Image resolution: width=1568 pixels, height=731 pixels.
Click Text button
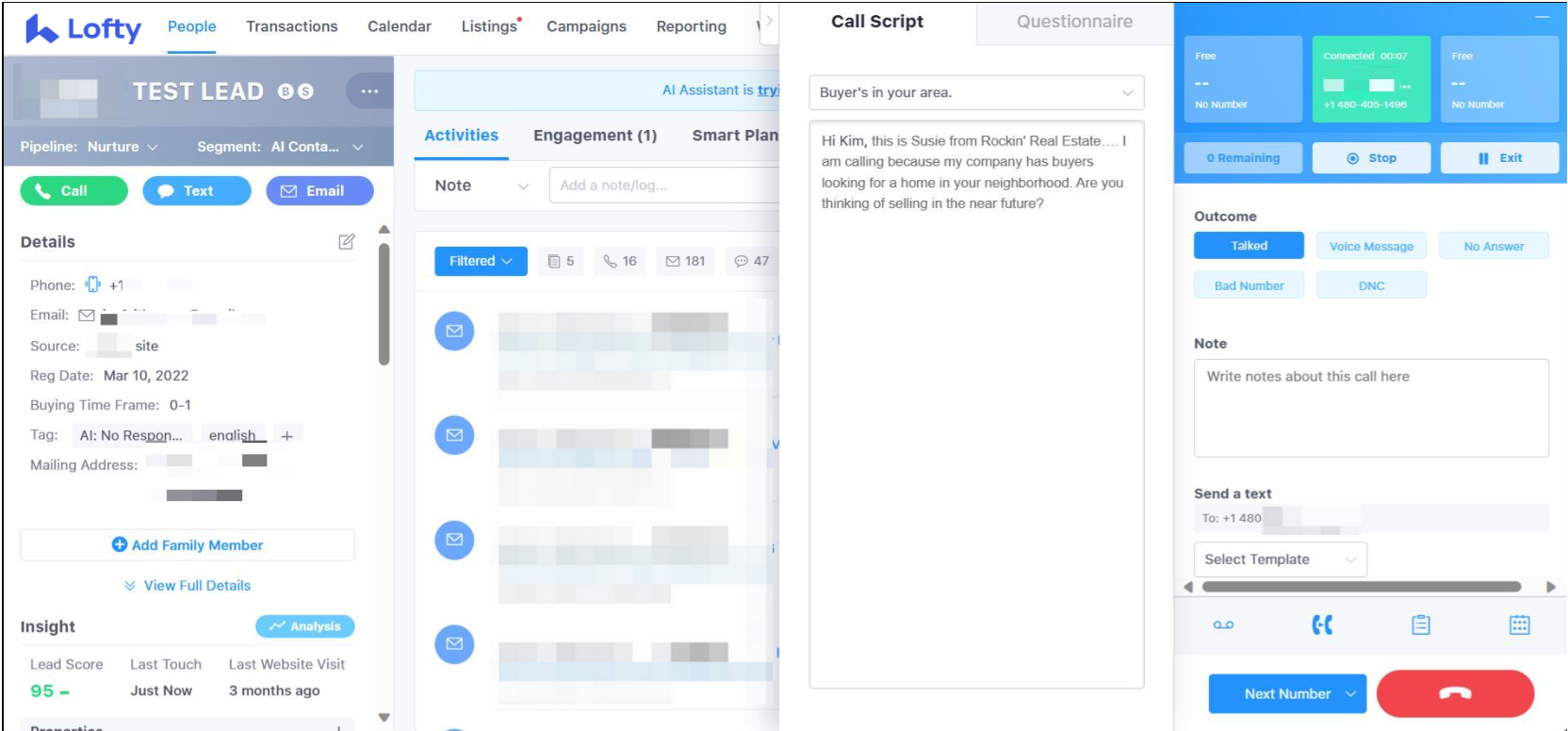(197, 191)
